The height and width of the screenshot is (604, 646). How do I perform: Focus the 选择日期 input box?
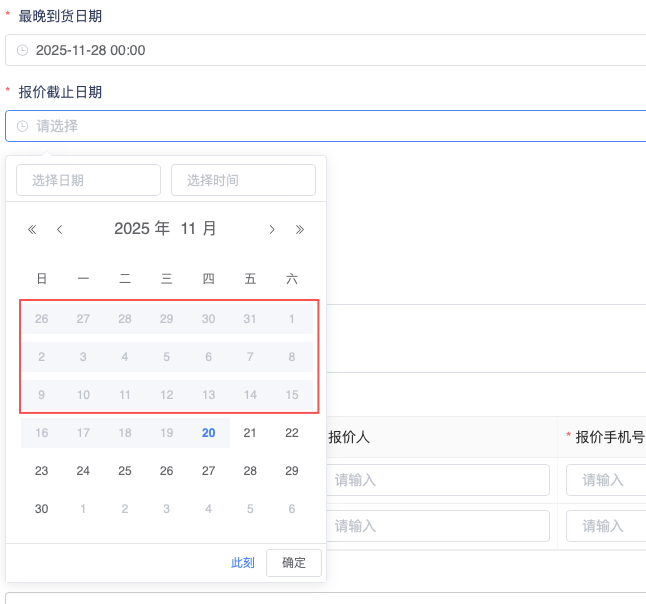88,180
